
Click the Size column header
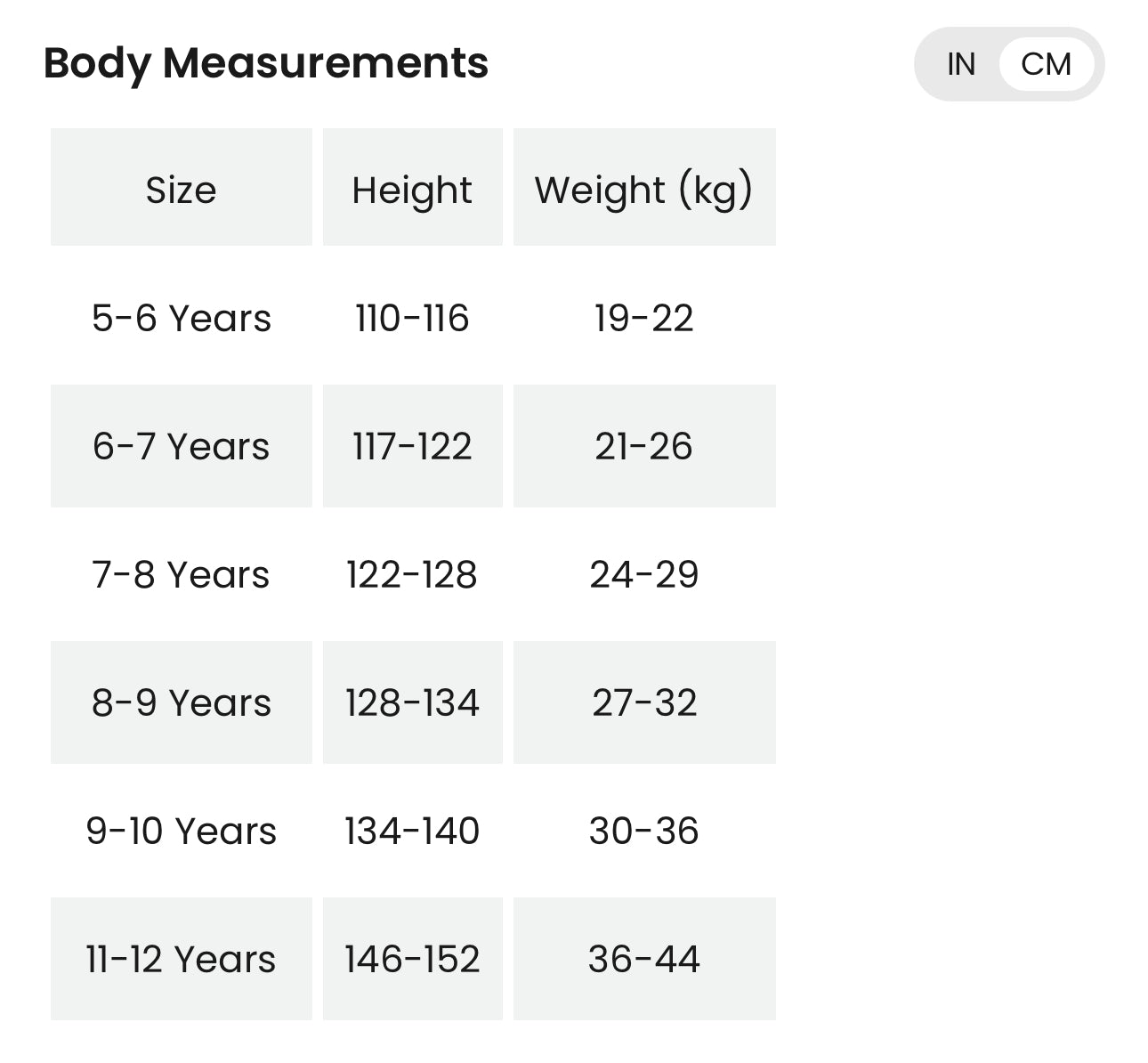[181, 190]
